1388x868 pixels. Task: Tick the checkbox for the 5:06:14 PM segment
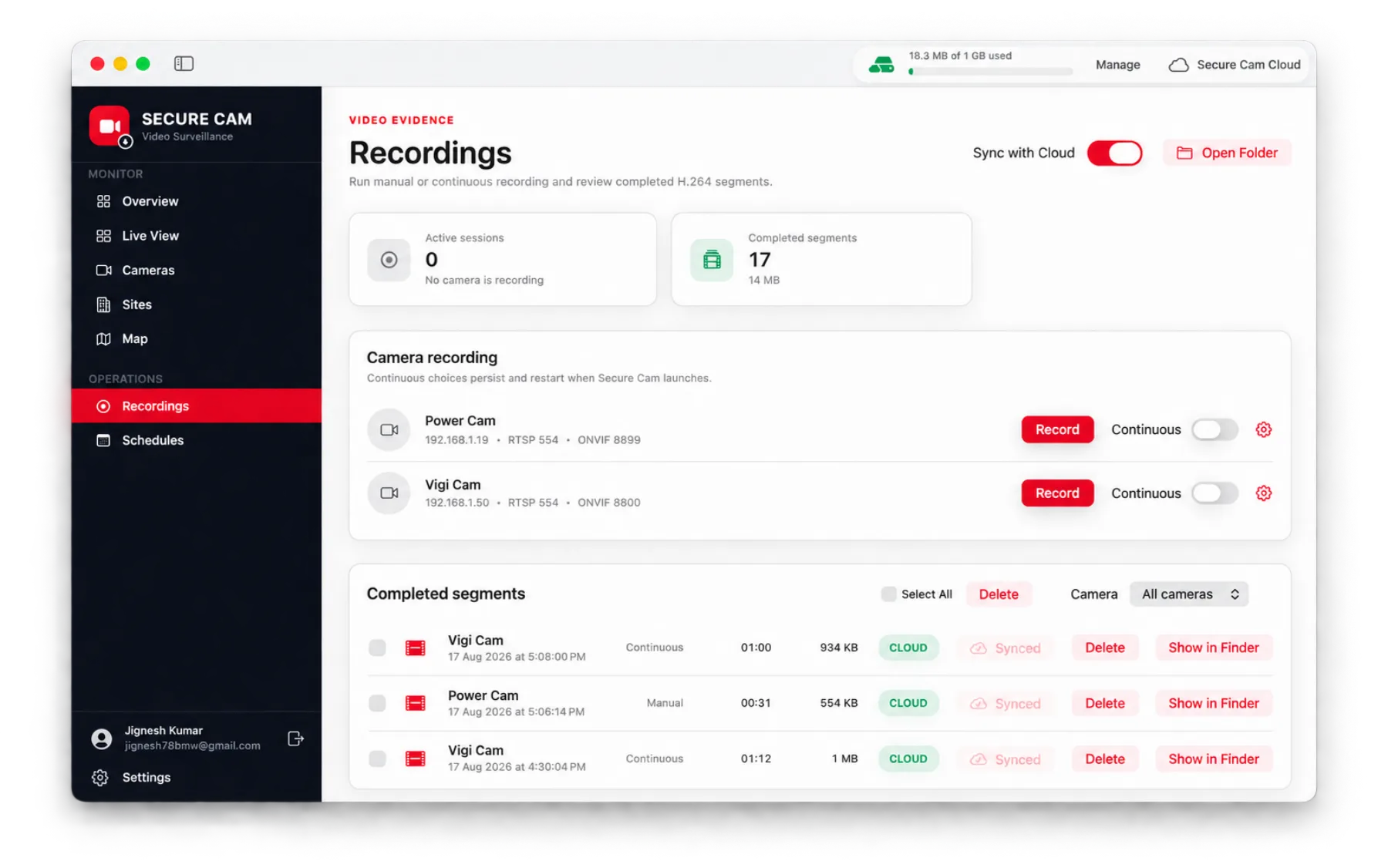377,703
